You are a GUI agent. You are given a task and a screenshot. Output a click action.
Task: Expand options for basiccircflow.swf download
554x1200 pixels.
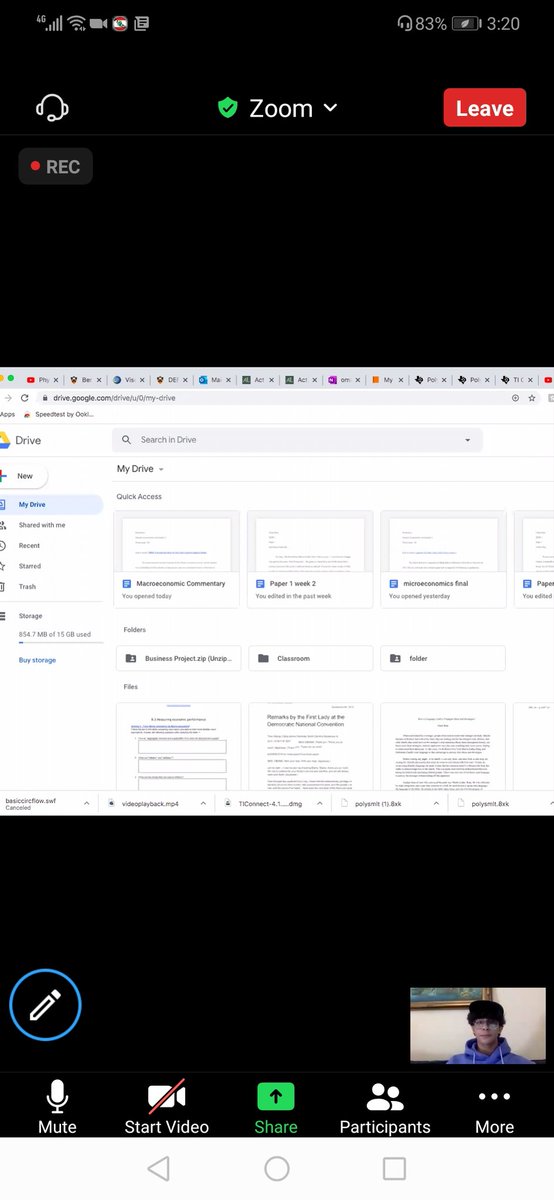[x=86, y=803]
